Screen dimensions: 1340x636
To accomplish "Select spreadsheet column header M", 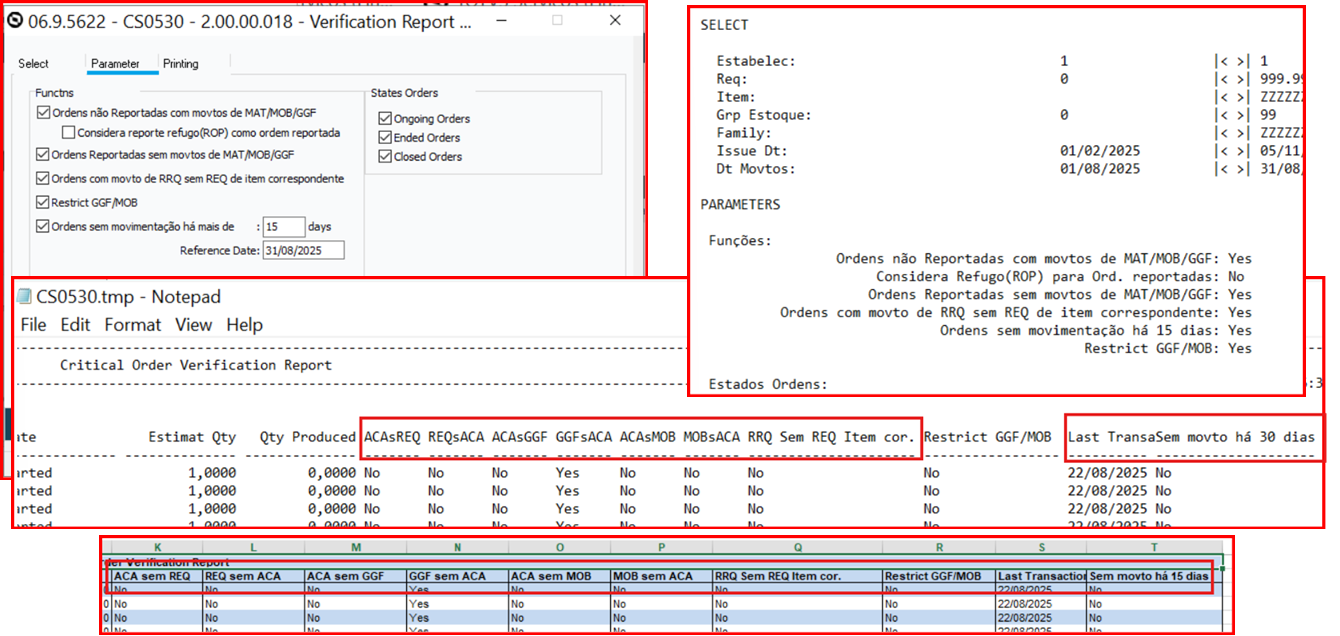I will [x=356, y=549].
